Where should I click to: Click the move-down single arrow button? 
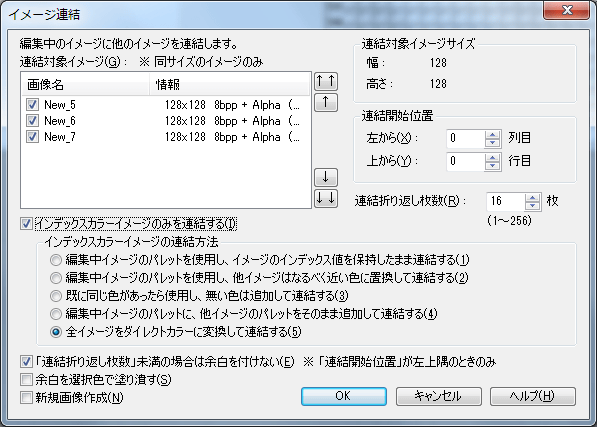click(x=326, y=177)
